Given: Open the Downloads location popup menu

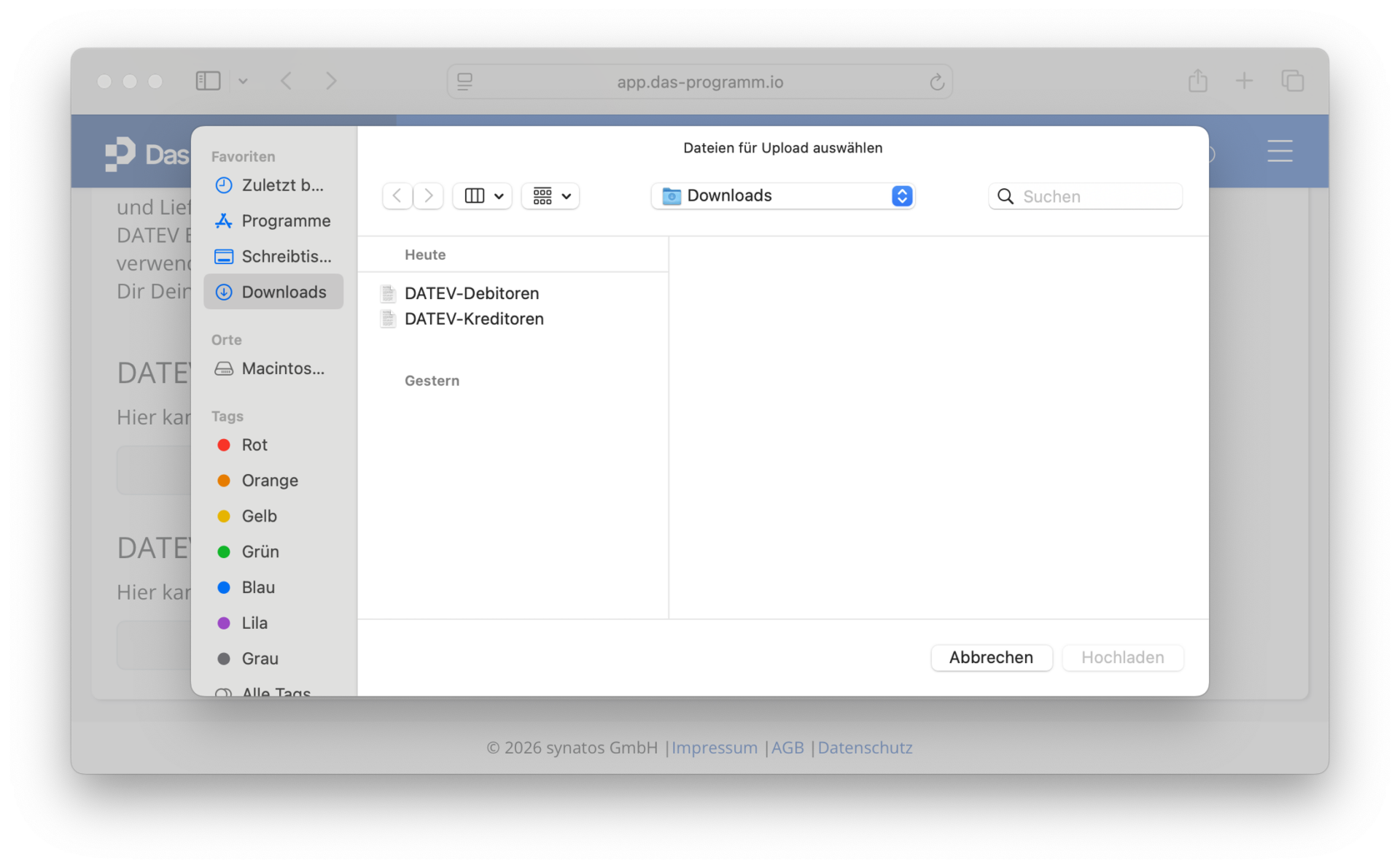Looking at the screenshot, I should point(782,196).
